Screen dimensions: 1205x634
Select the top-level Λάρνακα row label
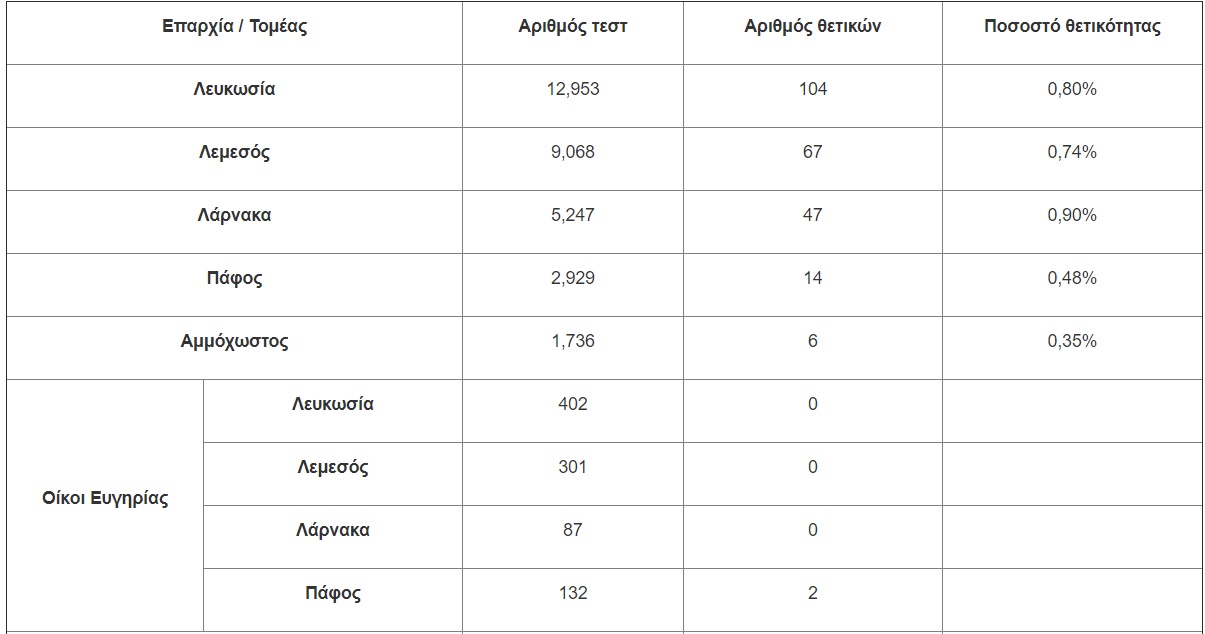click(x=234, y=215)
